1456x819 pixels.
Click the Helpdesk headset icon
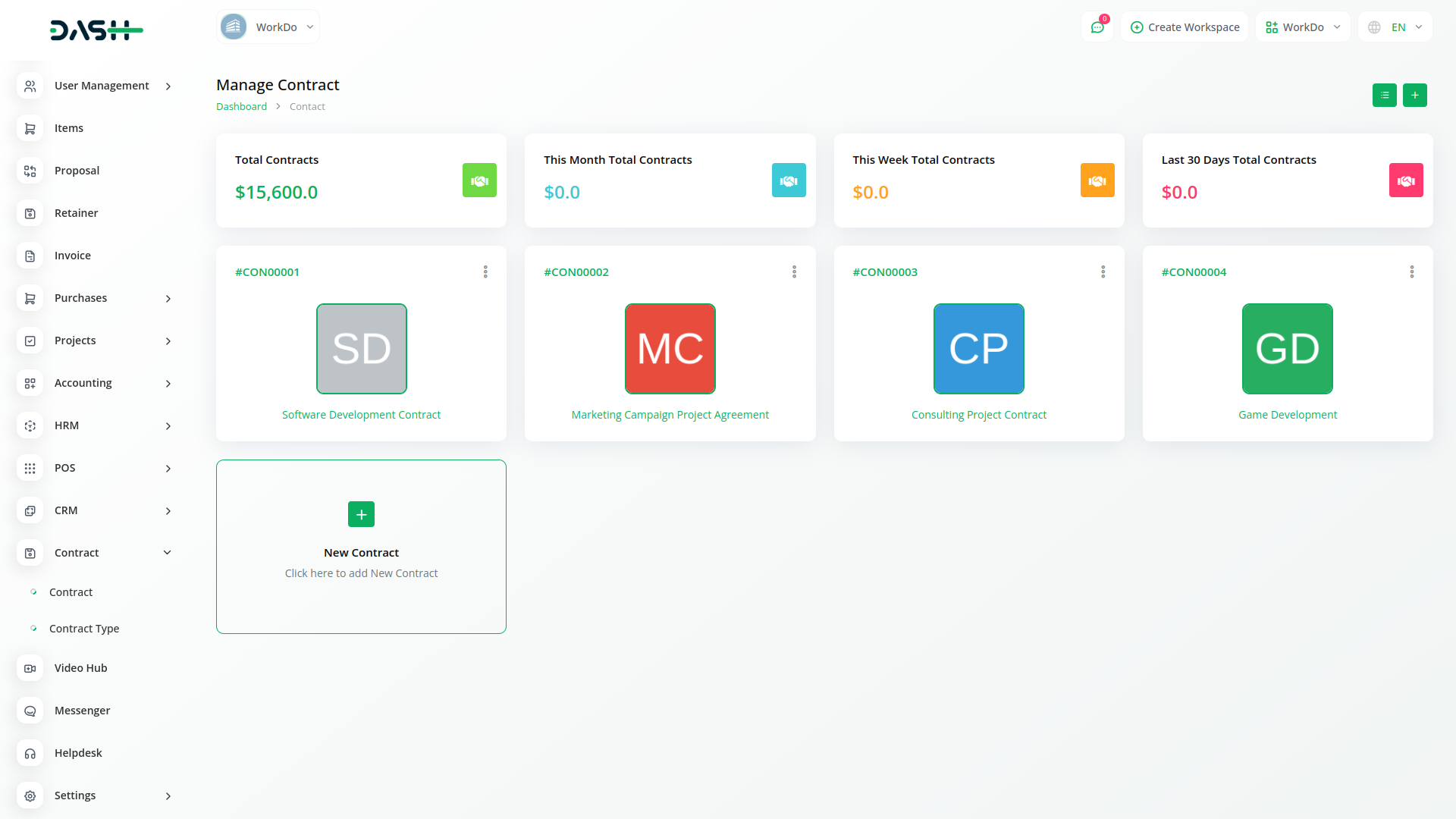tap(30, 753)
